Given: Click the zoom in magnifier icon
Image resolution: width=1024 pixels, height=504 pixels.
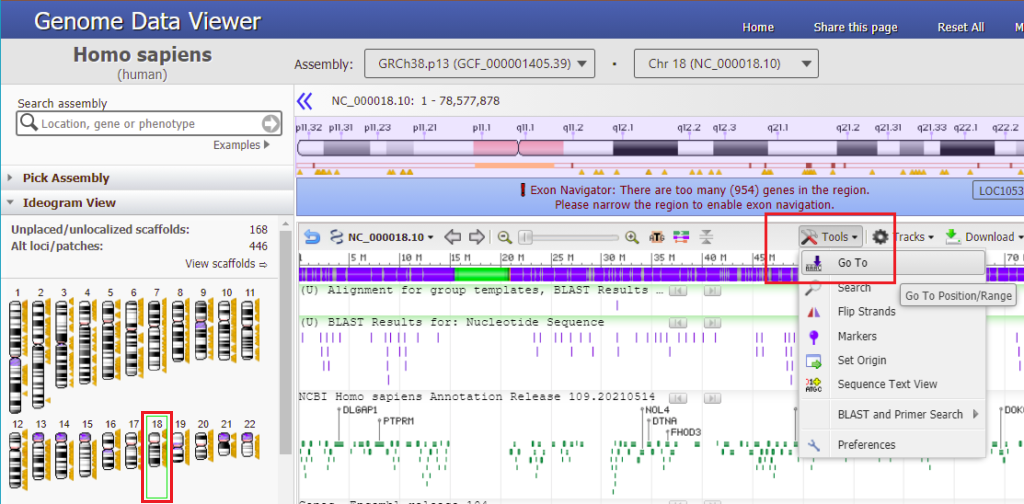Looking at the screenshot, I should (x=632, y=237).
